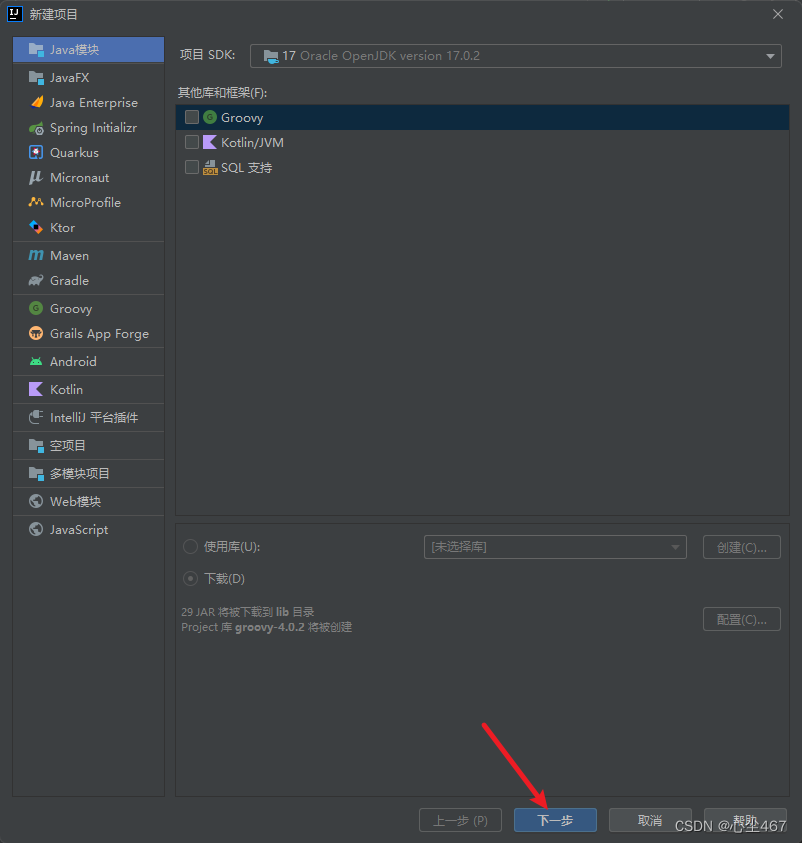Open the 空项目 project type
802x843 pixels.
click(88, 446)
